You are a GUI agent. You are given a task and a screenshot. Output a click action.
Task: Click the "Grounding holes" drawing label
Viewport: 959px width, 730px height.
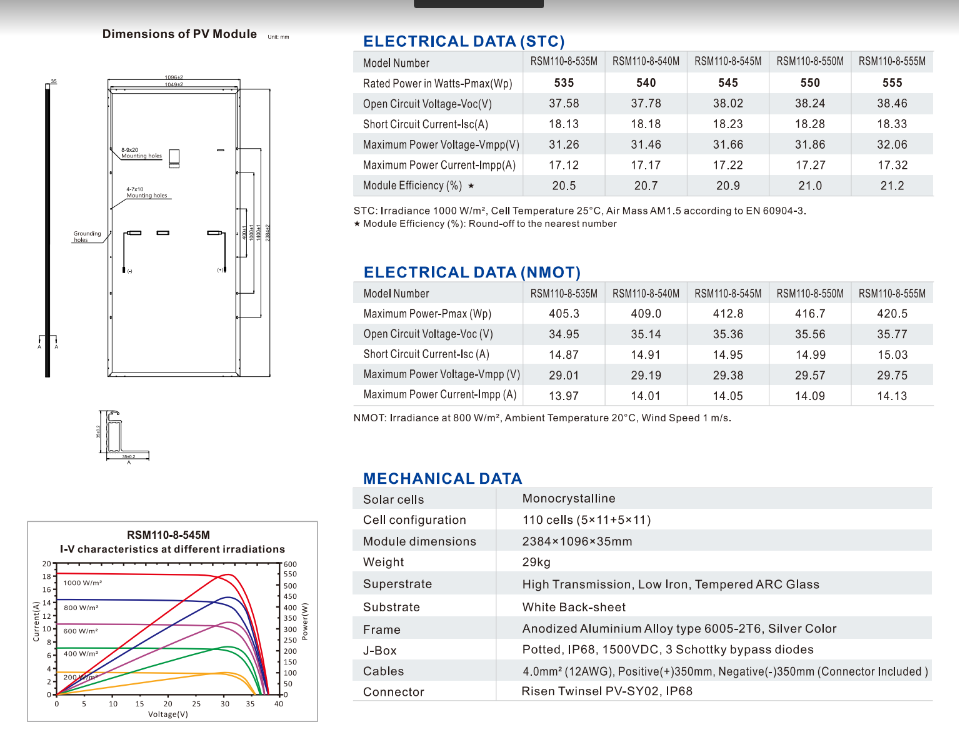point(87,237)
